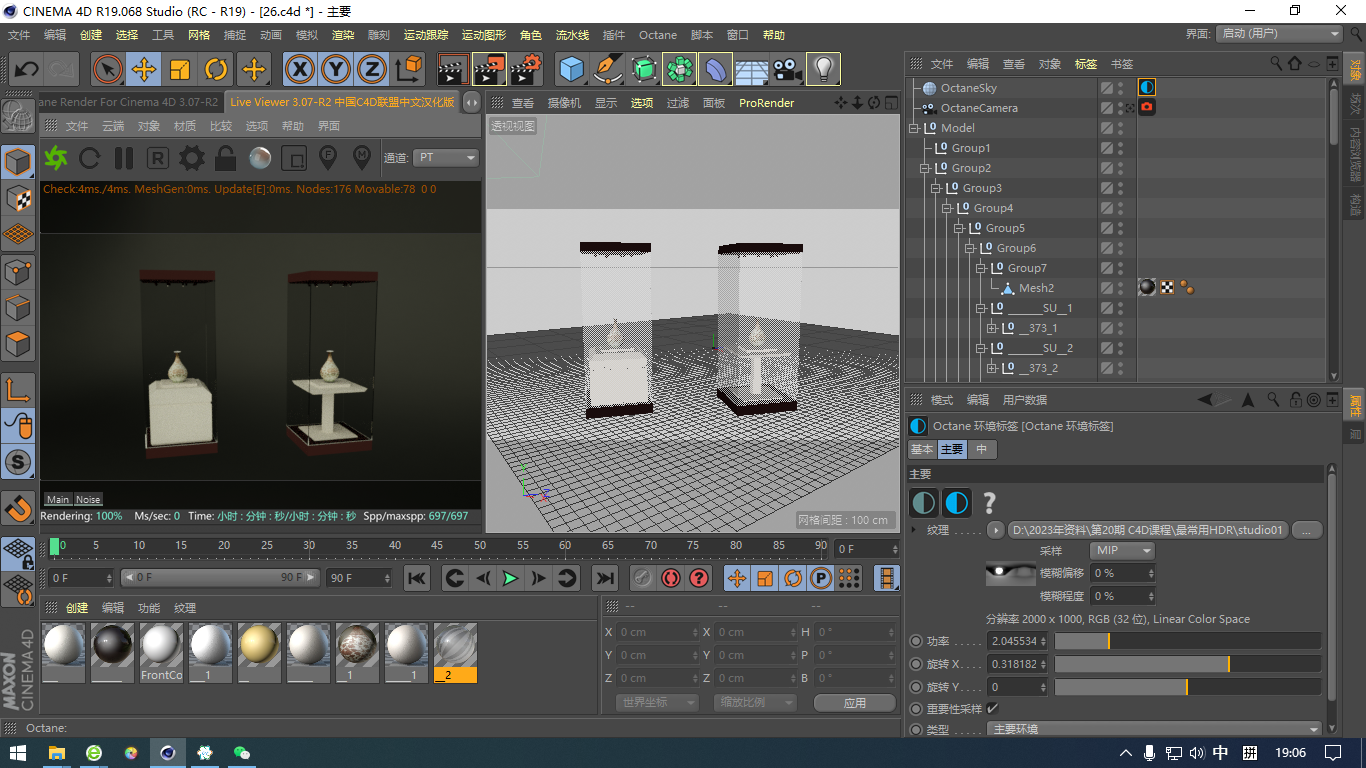Screen dimensions: 1366x768
Task: Go to start of animation
Action: pos(417,578)
